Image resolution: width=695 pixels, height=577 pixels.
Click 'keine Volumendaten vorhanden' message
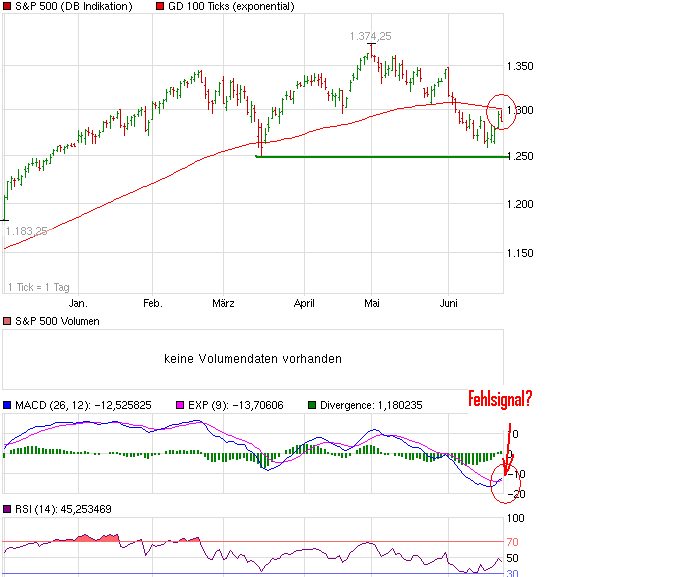point(253,359)
